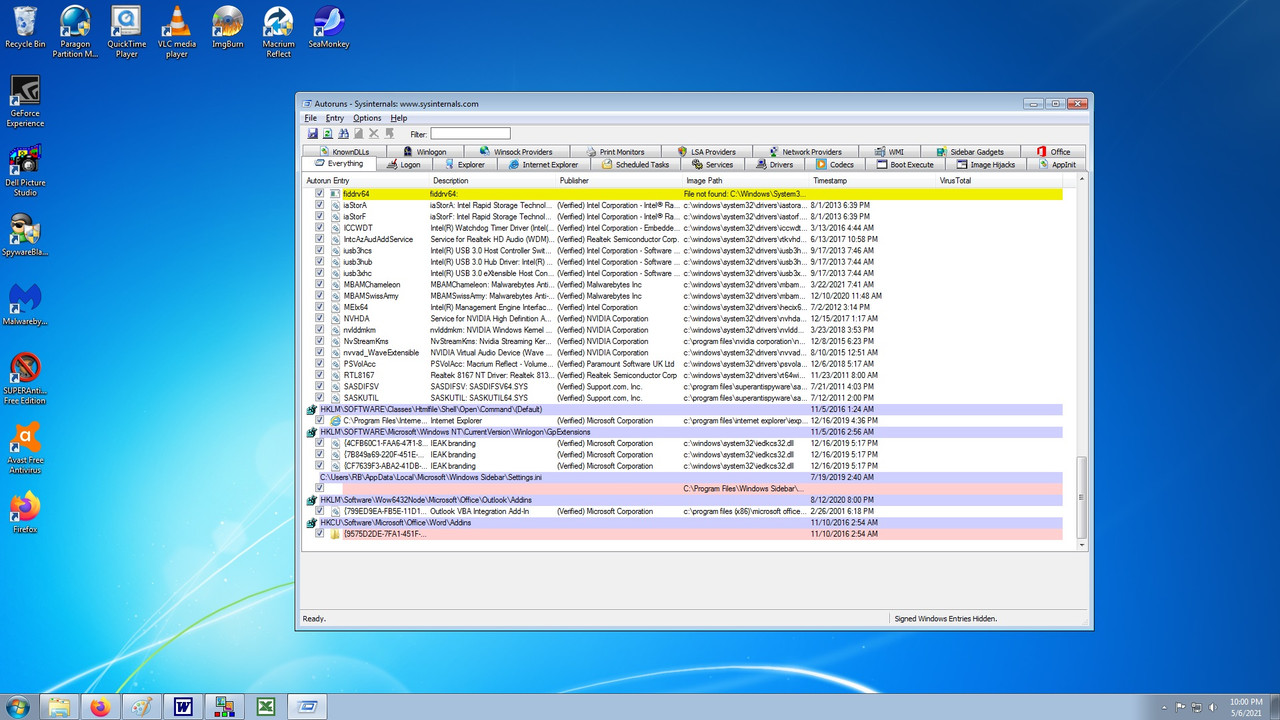Open the Options menu
This screenshot has width=1280, height=720.
367,118
